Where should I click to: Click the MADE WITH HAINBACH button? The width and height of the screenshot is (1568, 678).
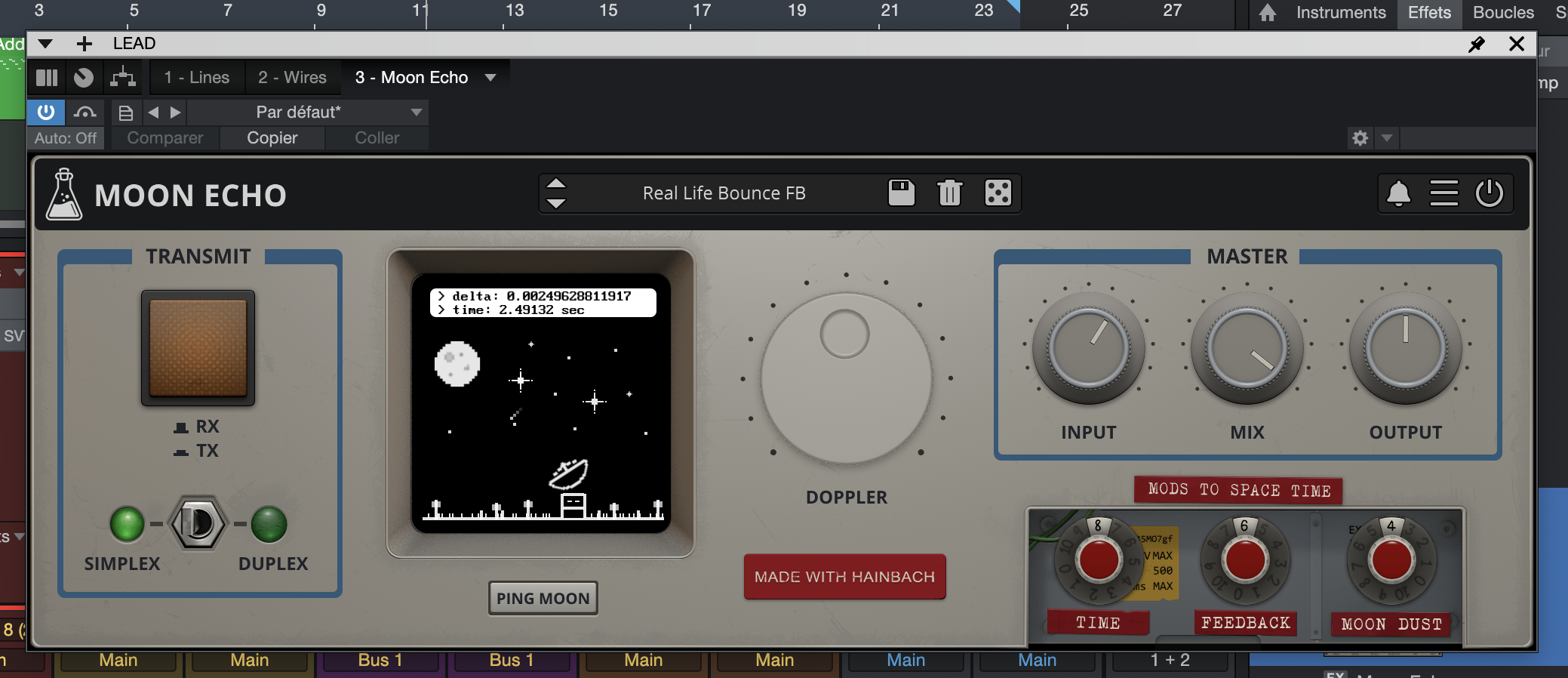[845, 577]
